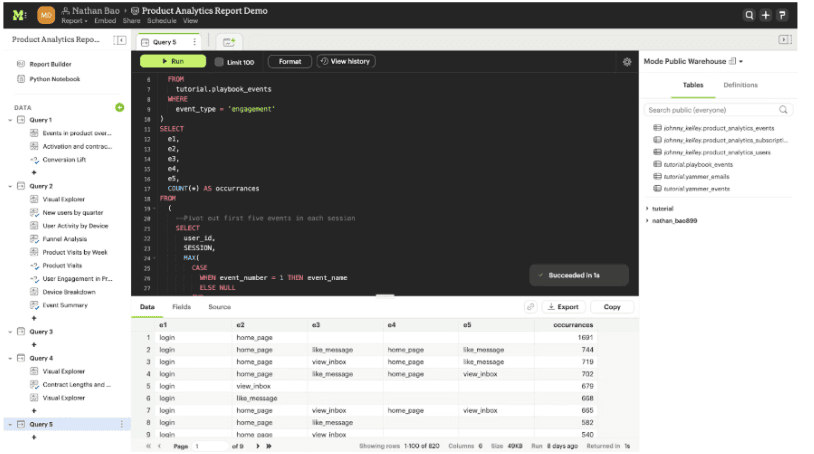Export the query results
The width and height of the screenshot is (814, 454).
pos(564,307)
